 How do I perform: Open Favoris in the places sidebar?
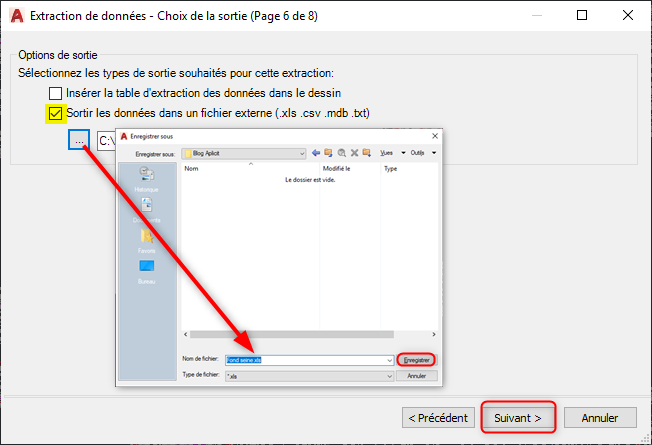coord(146,241)
